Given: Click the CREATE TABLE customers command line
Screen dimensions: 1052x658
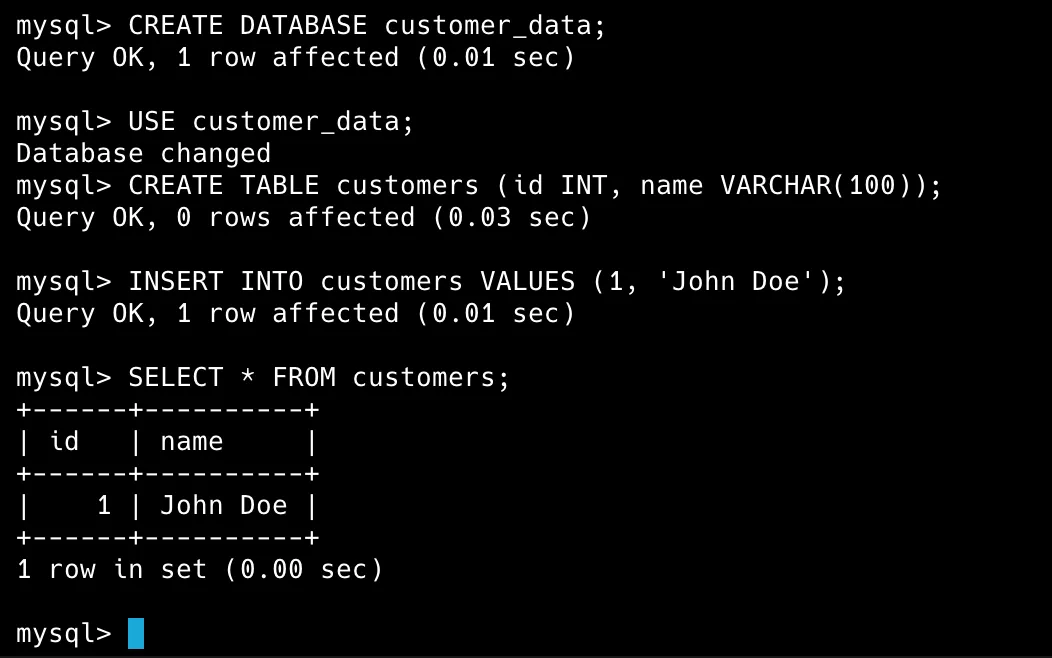Looking at the screenshot, I should click(x=479, y=186).
